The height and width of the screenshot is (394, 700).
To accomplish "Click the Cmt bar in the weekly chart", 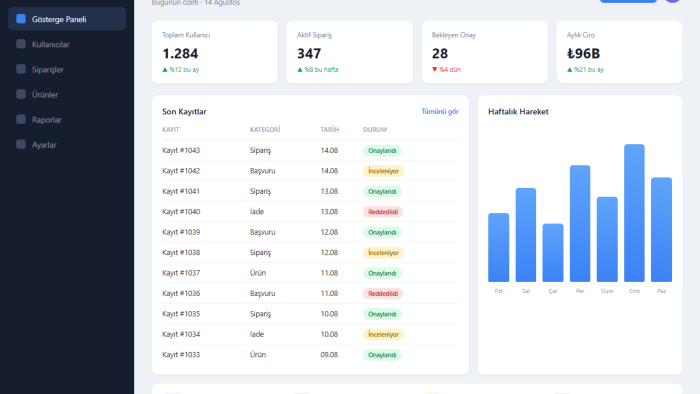I will coord(634,213).
